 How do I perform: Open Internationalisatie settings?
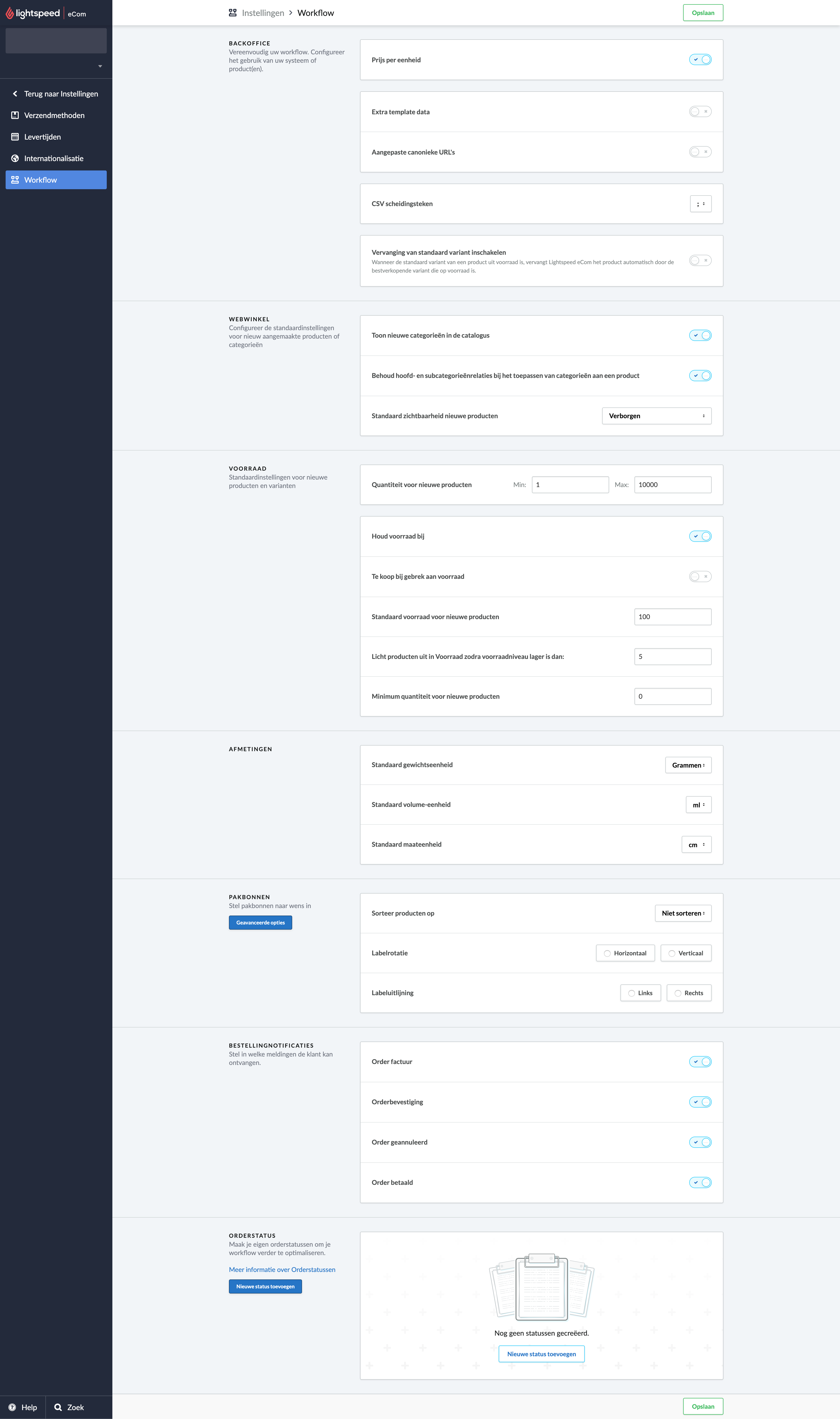56,159
